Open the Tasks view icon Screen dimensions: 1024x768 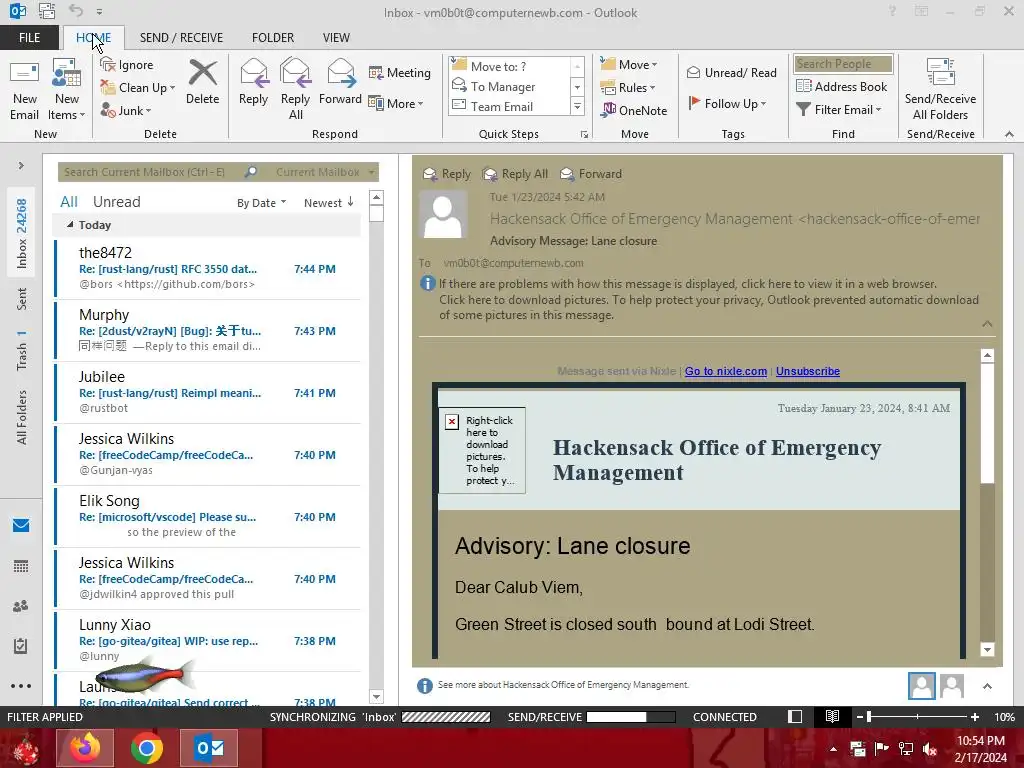[x=21, y=646]
